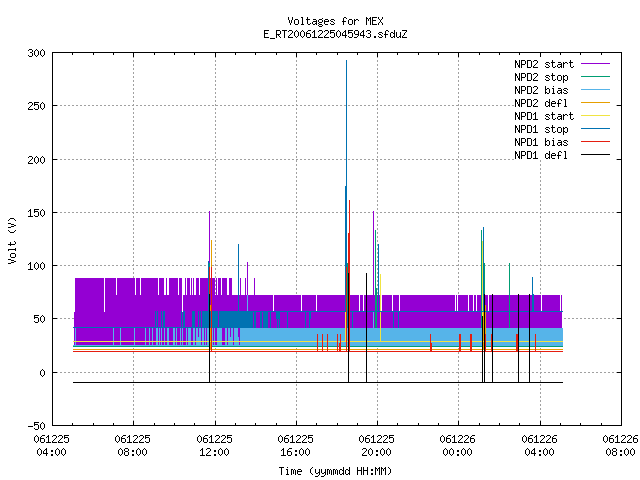Click the tallest blue spike peak near 290 V
640x480 pixels.
point(347,61)
